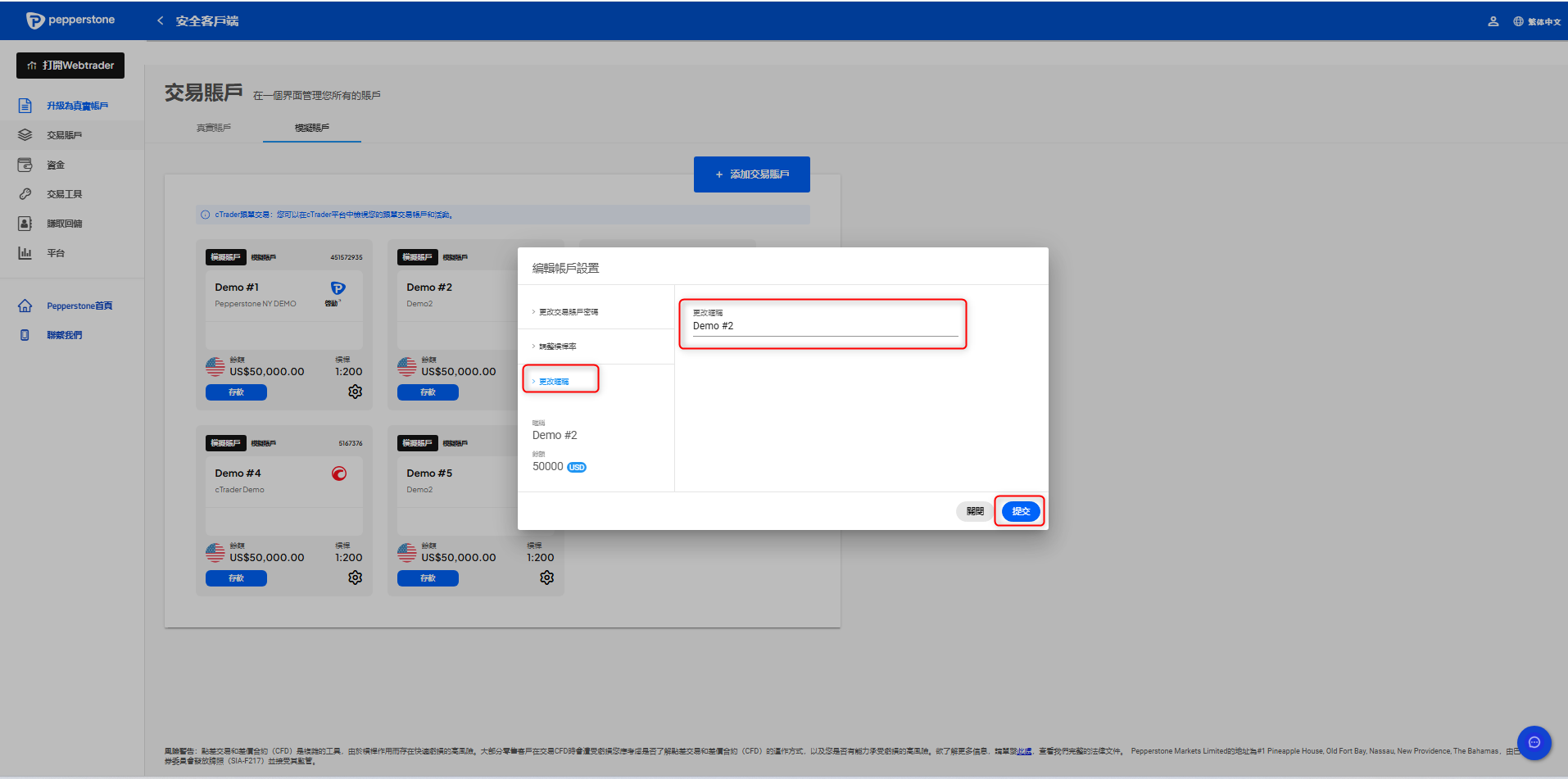The image size is (1568, 779).
Task: Open settings gear on Demo #1 card
Action: 355,392
